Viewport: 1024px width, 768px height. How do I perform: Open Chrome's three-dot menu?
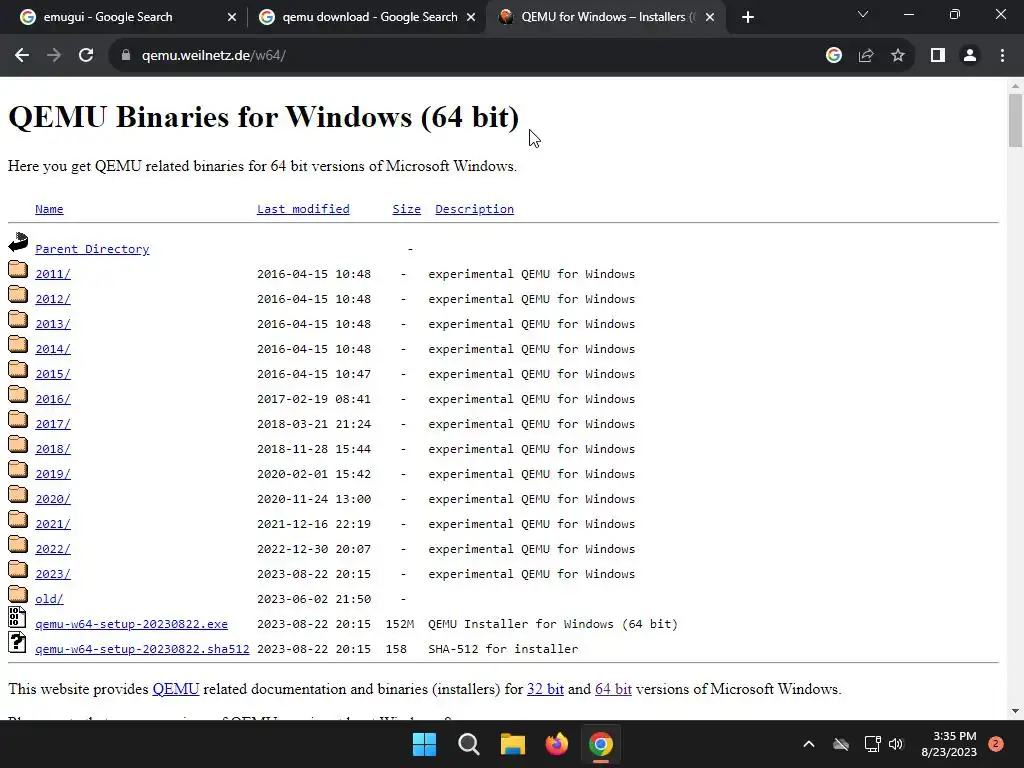coord(1002,56)
